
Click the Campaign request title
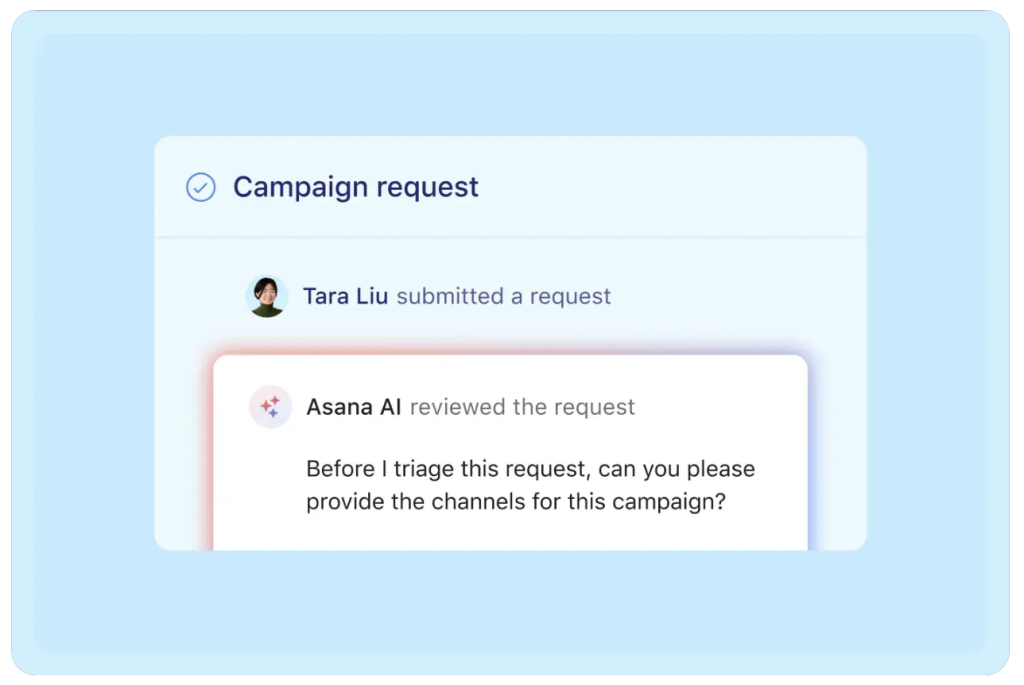click(x=356, y=187)
